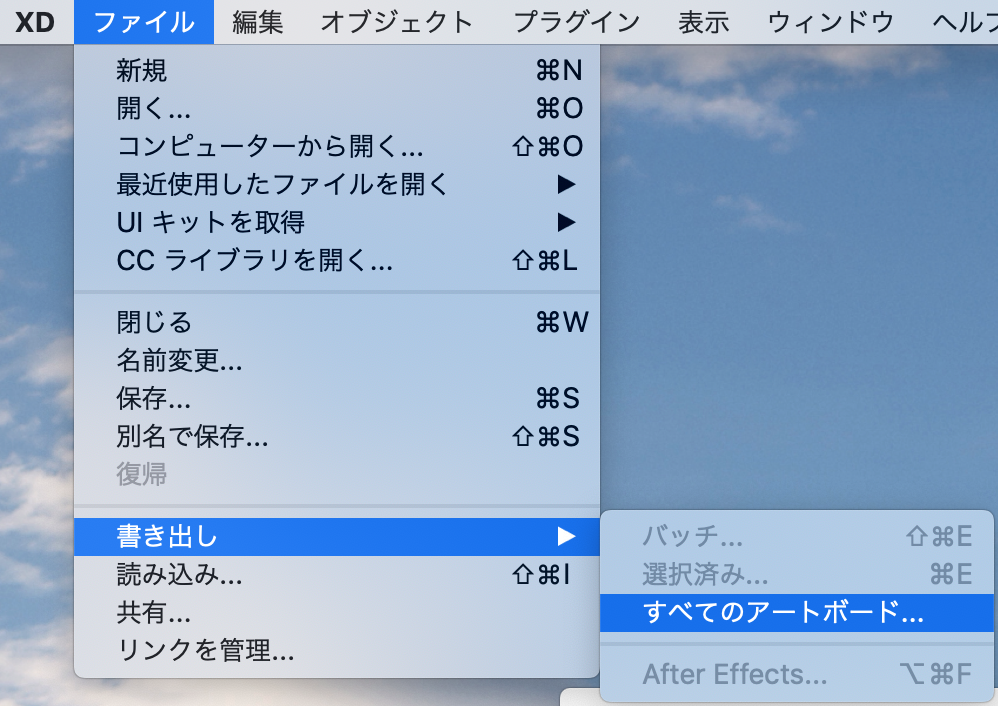Expand 最近使用したファイルを開く submenu
This screenshot has width=998, height=706.
337,185
